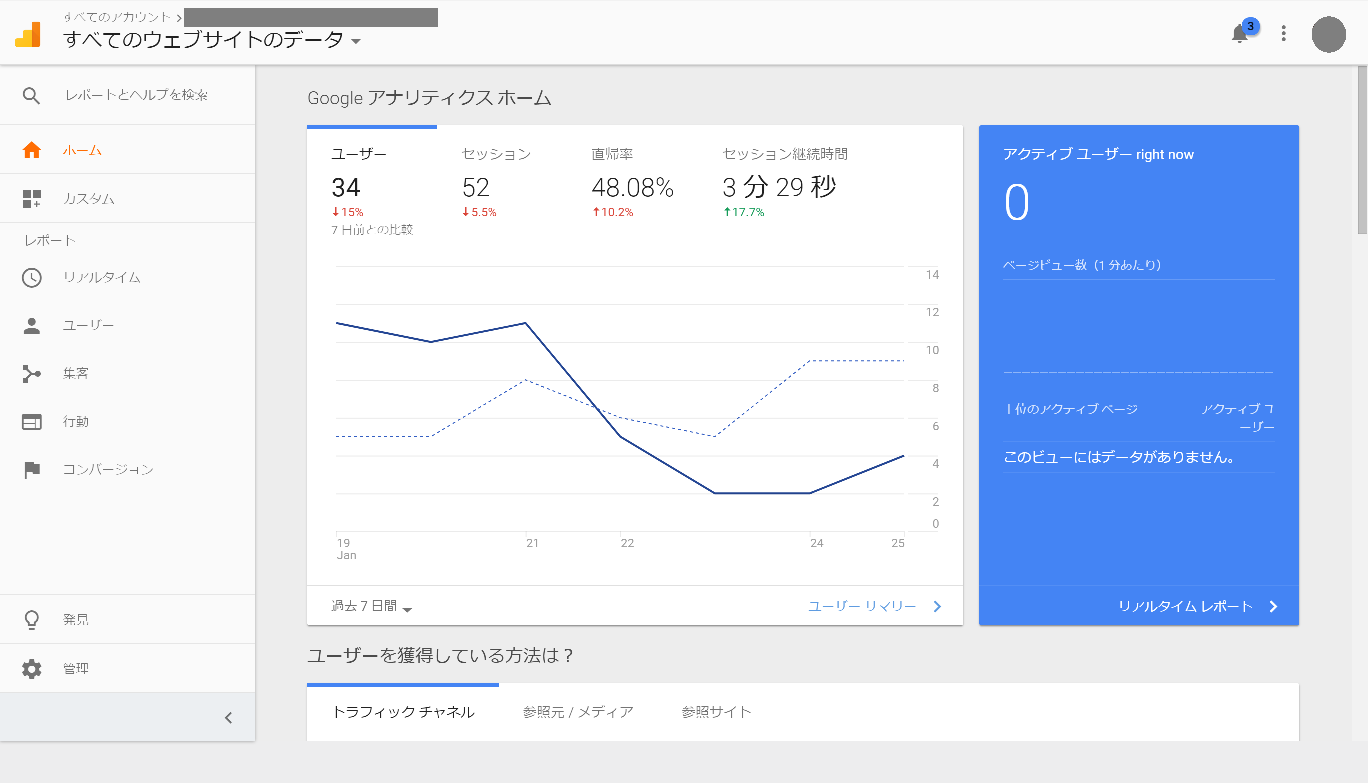The image size is (1368, 783).
Task: Open コンバージョン reports in the sidebar
Action: click(128, 469)
